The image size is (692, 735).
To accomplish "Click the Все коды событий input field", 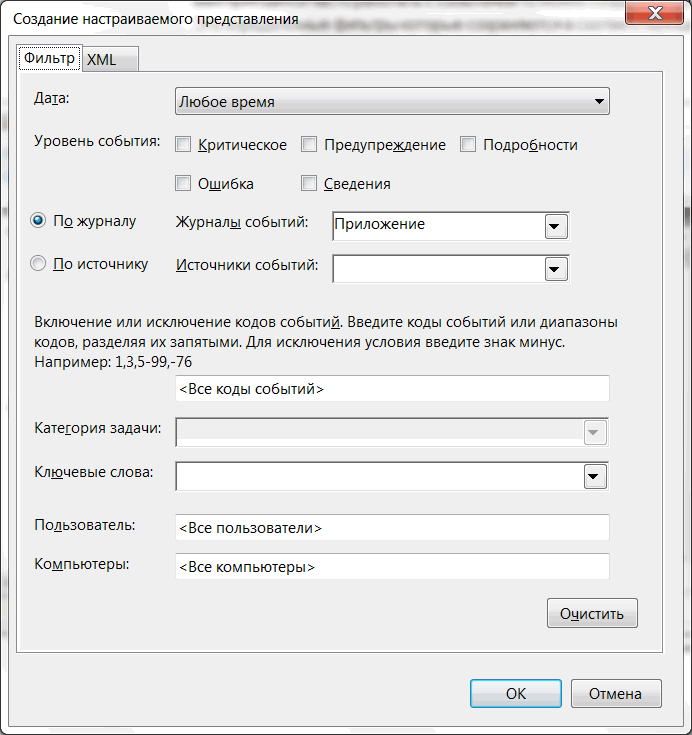I will 392,389.
